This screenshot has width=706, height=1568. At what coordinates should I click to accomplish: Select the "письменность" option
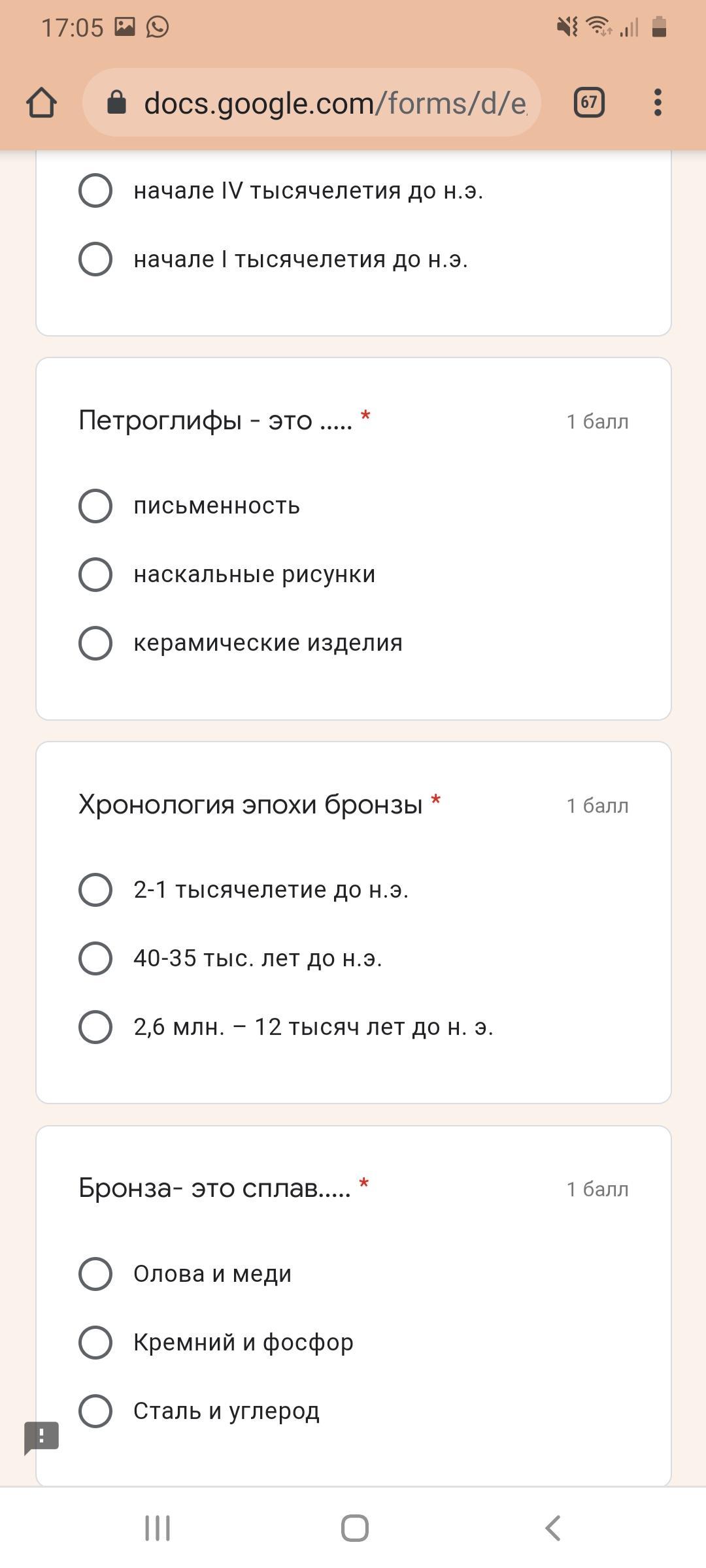pos(95,506)
